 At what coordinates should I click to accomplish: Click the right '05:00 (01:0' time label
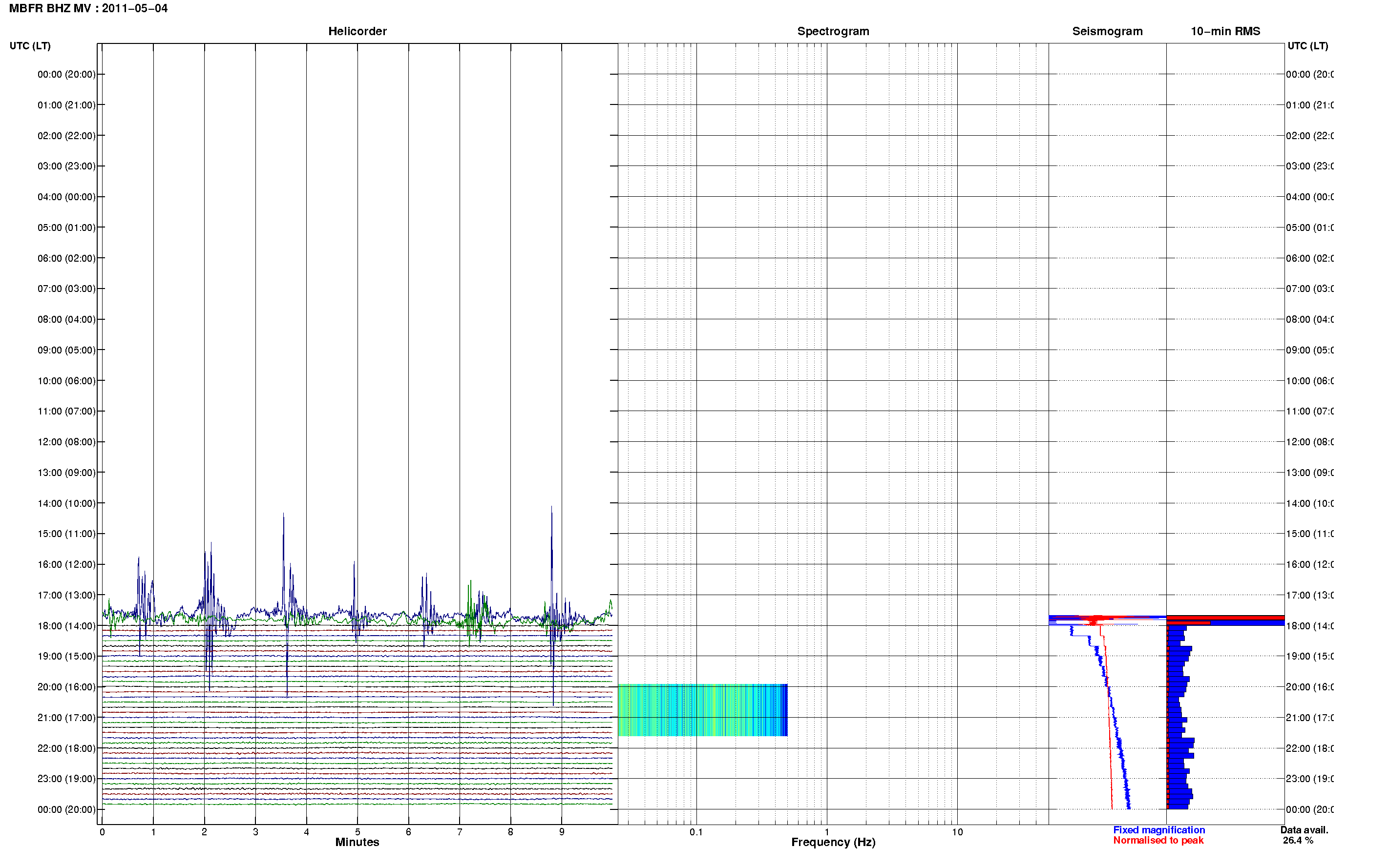pos(1309,227)
